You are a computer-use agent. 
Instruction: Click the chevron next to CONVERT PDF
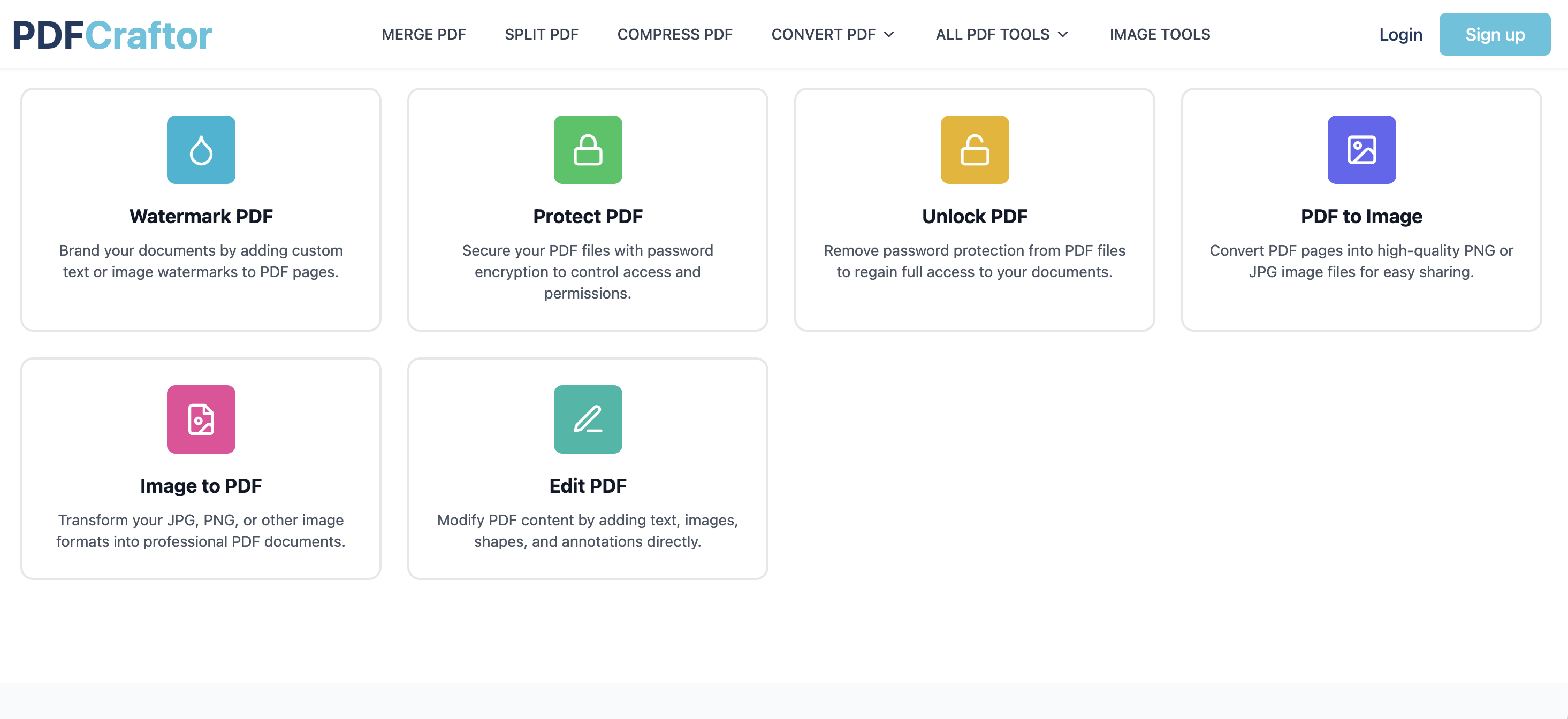(x=890, y=35)
